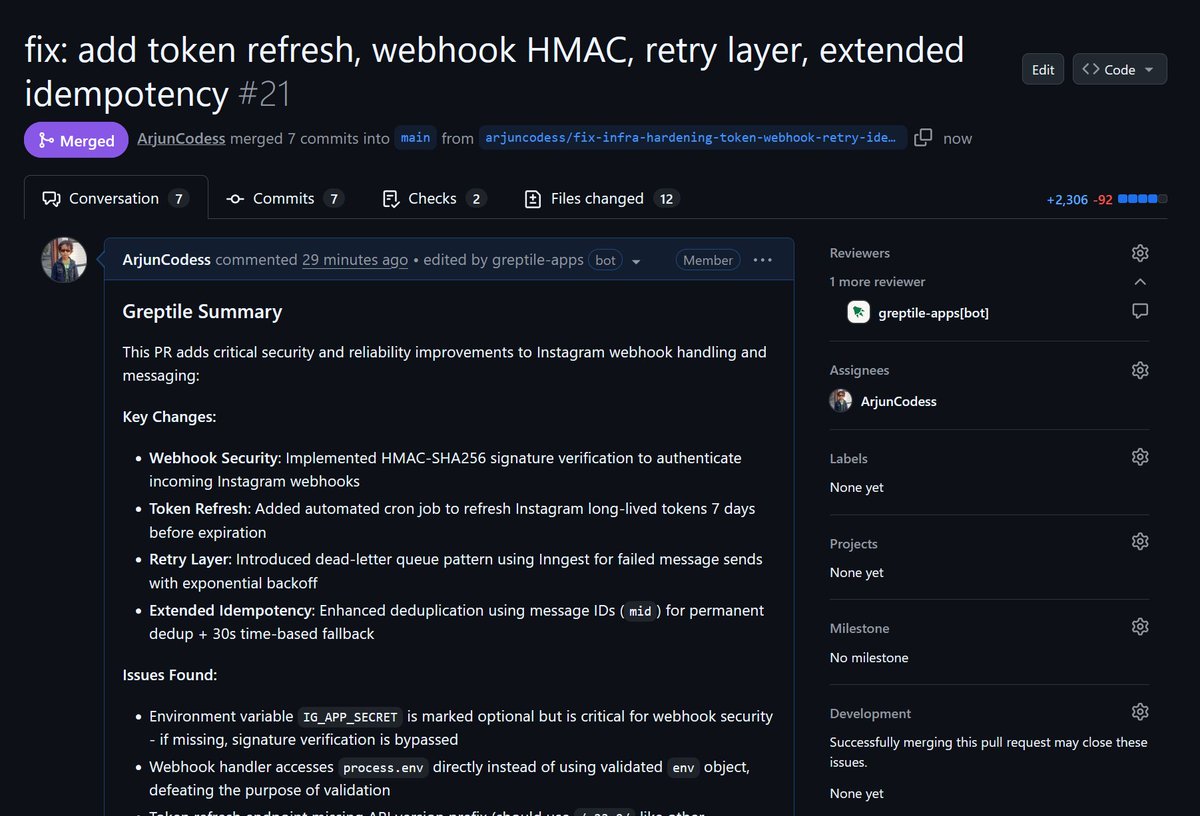Click 'None yet' under Labels
Image resolution: width=1200 pixels, height=816 pixels.
tap(857, 488)
